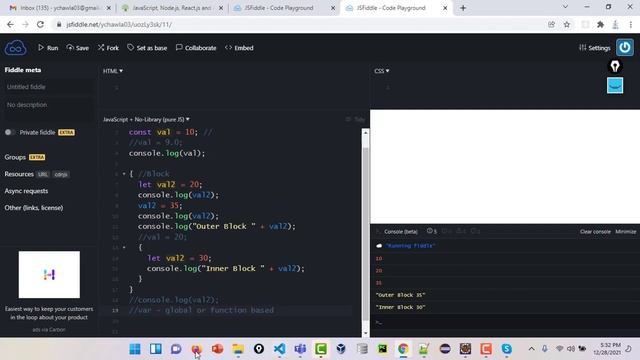This screenshot has width=640, height=360.
Task: Click the blue power avatar button
Action: tap(624, 47)
